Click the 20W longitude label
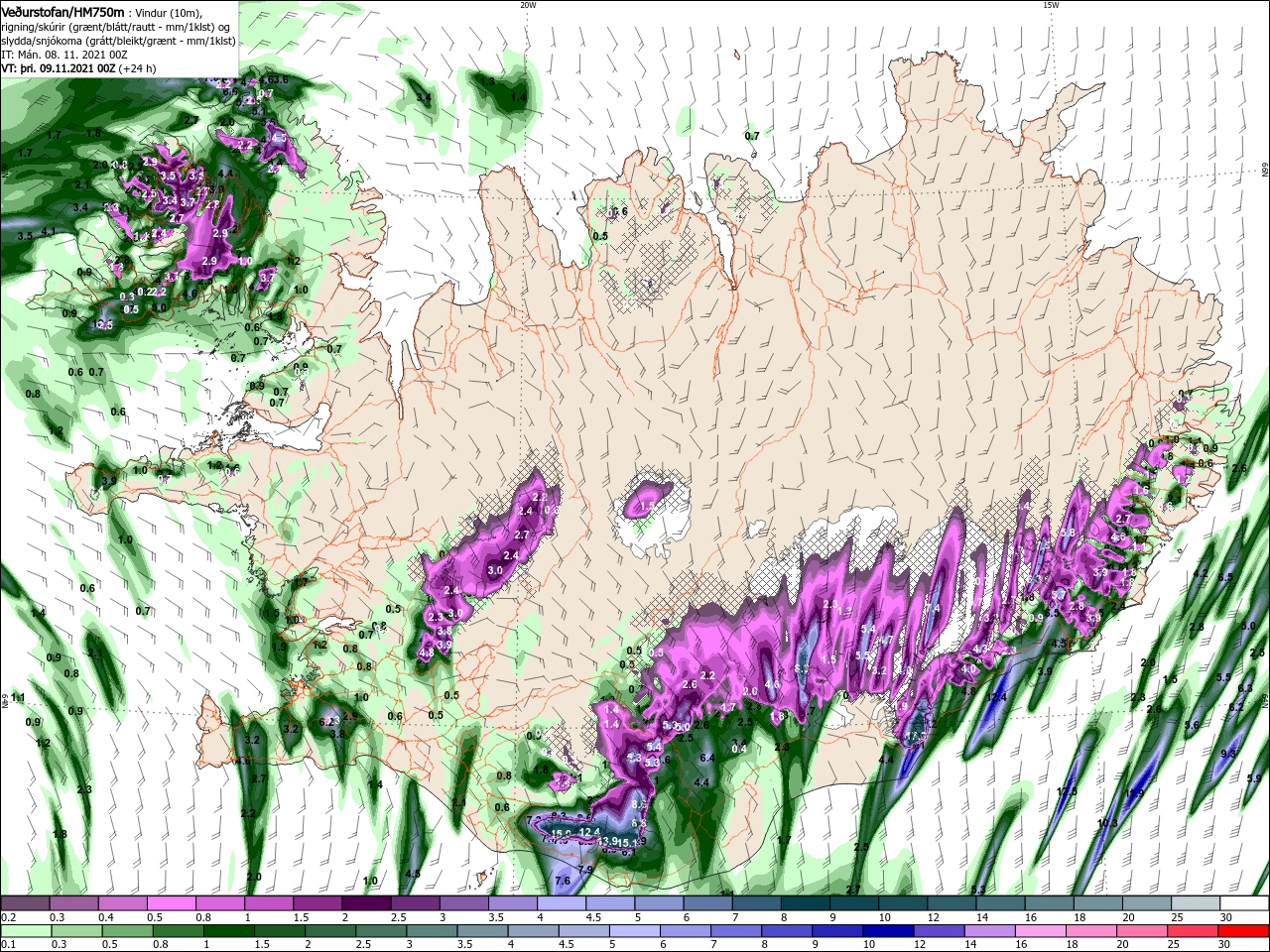Viewport: 1270px width, 952px height. point(528,5)
